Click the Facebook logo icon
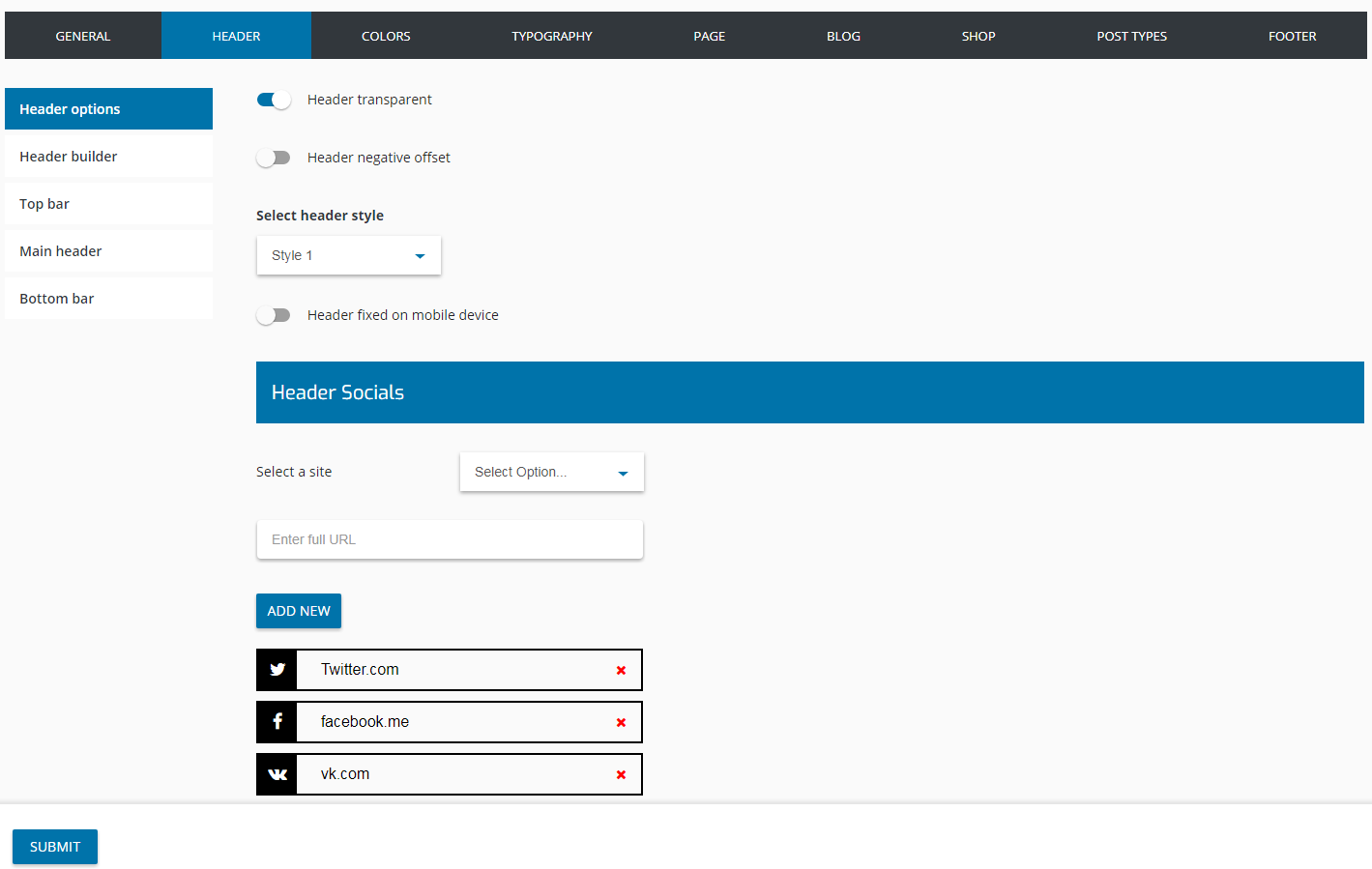1372x869 pixels. click(x=277, y=722)
